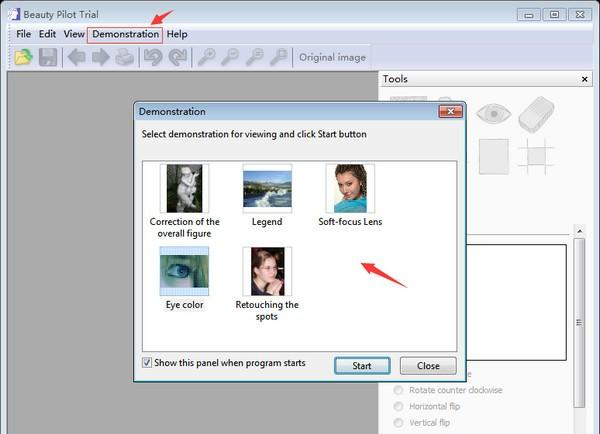
Task: Close the Tools panel with its X
Action: coord(584,79)
